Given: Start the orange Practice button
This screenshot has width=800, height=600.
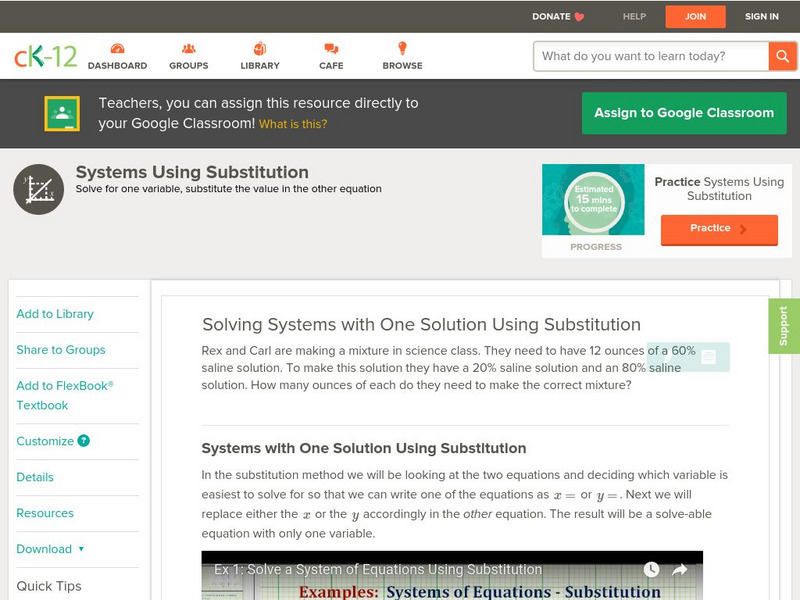Looking at the screenshot, I should pos(718,229).
